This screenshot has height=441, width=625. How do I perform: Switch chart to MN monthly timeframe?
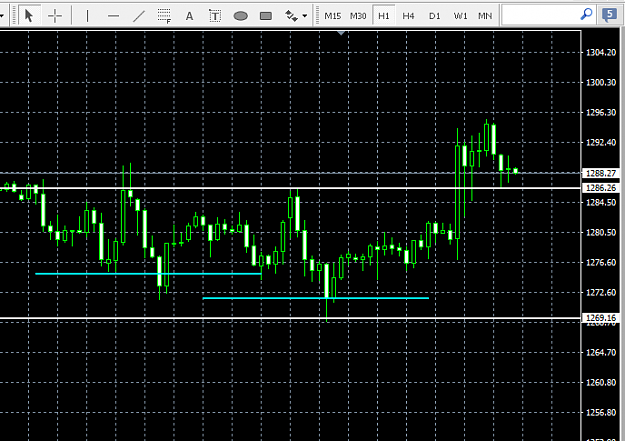click(485, 16)
